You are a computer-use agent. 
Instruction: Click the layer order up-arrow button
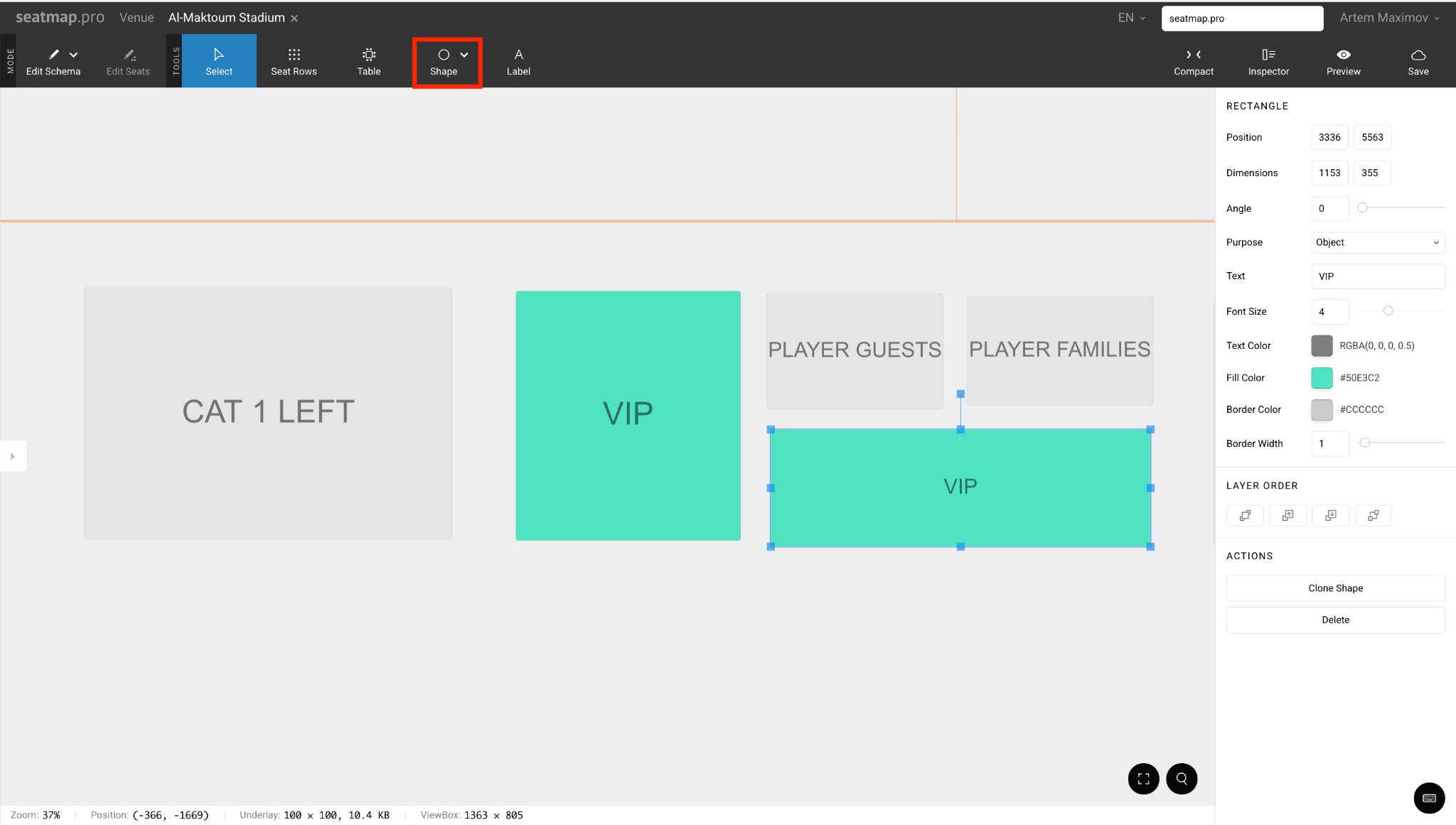coord(1288,515)
